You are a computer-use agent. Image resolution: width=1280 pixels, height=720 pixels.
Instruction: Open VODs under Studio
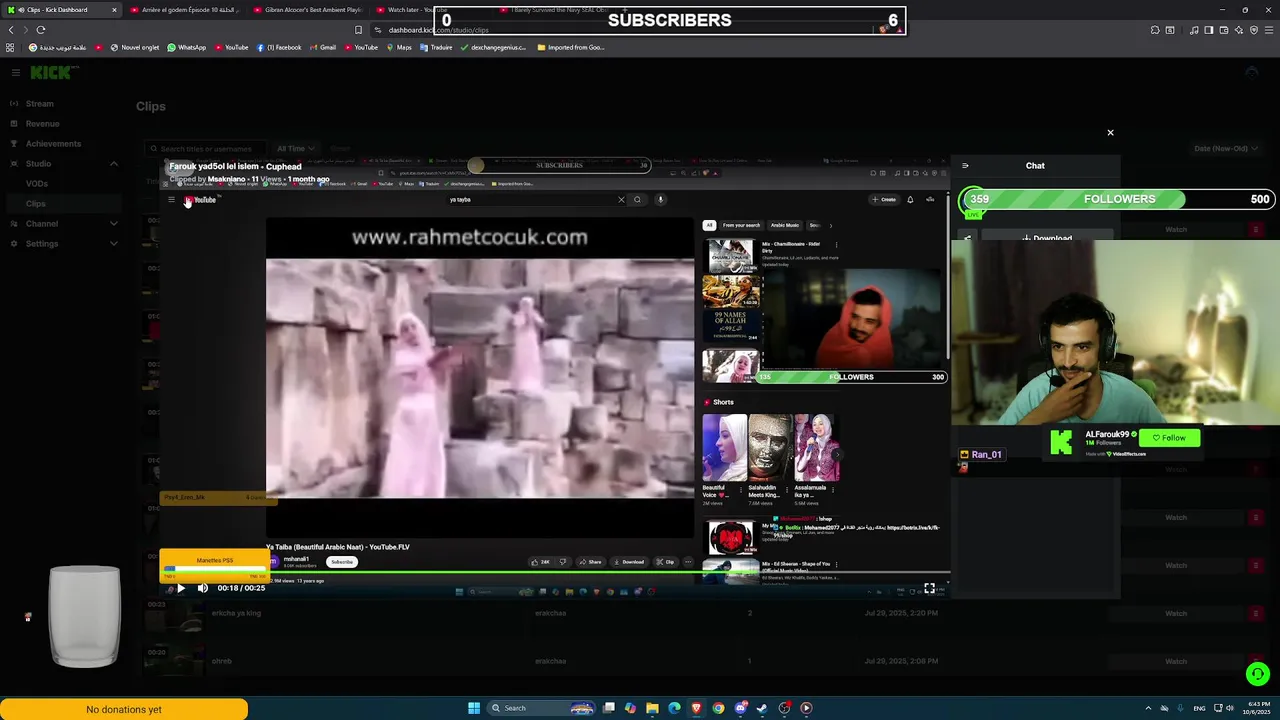click(x=37, y=184)
